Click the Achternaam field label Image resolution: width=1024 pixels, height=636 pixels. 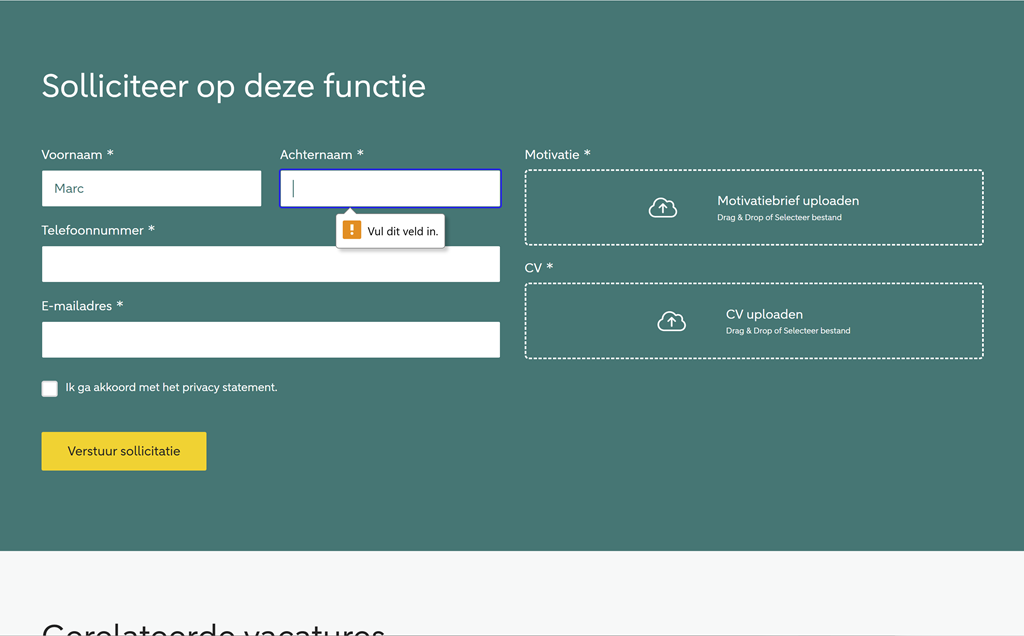tap(321, 155)
